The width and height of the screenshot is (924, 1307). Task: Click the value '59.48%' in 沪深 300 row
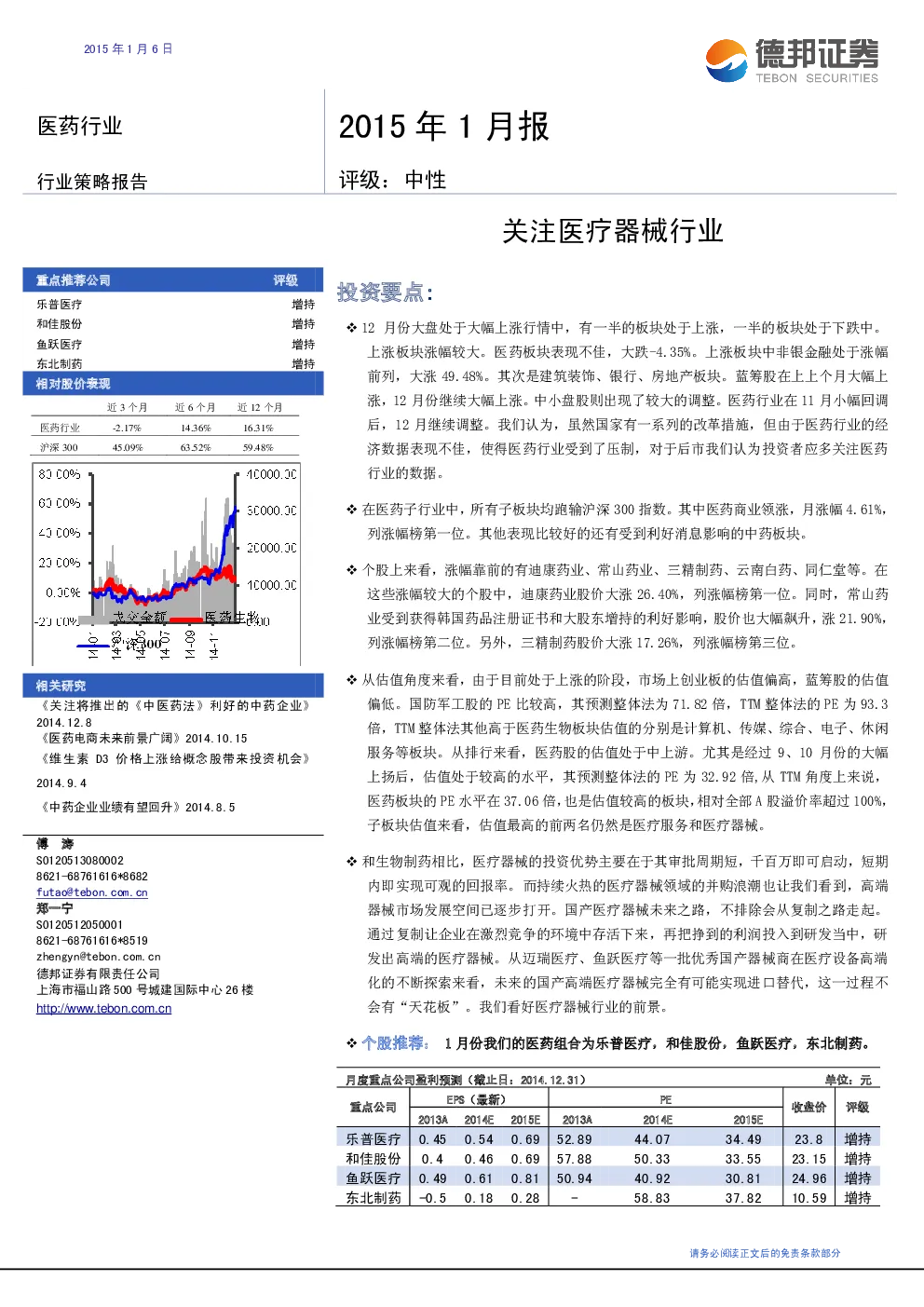[258, 447]
